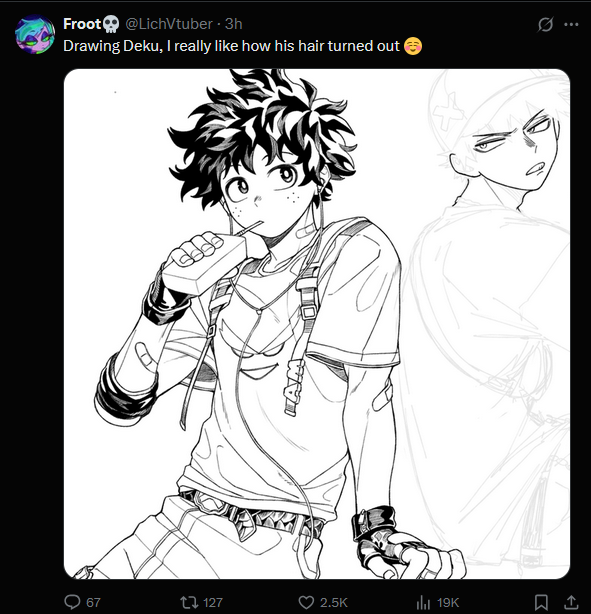Open the Deku drawing image

[316, 324]
